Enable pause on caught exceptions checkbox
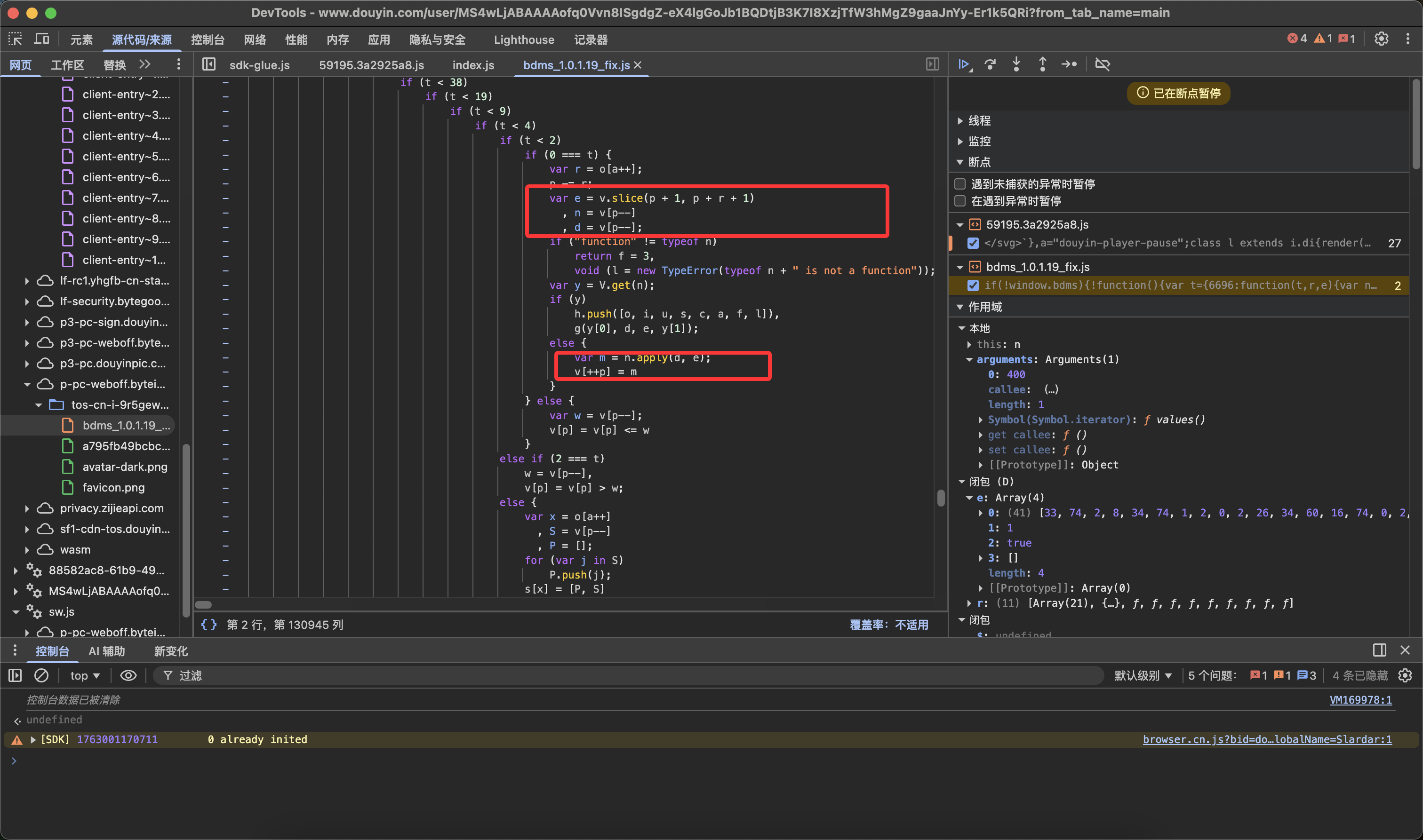This screenshot has width=1423, height=840. point(960,201)
